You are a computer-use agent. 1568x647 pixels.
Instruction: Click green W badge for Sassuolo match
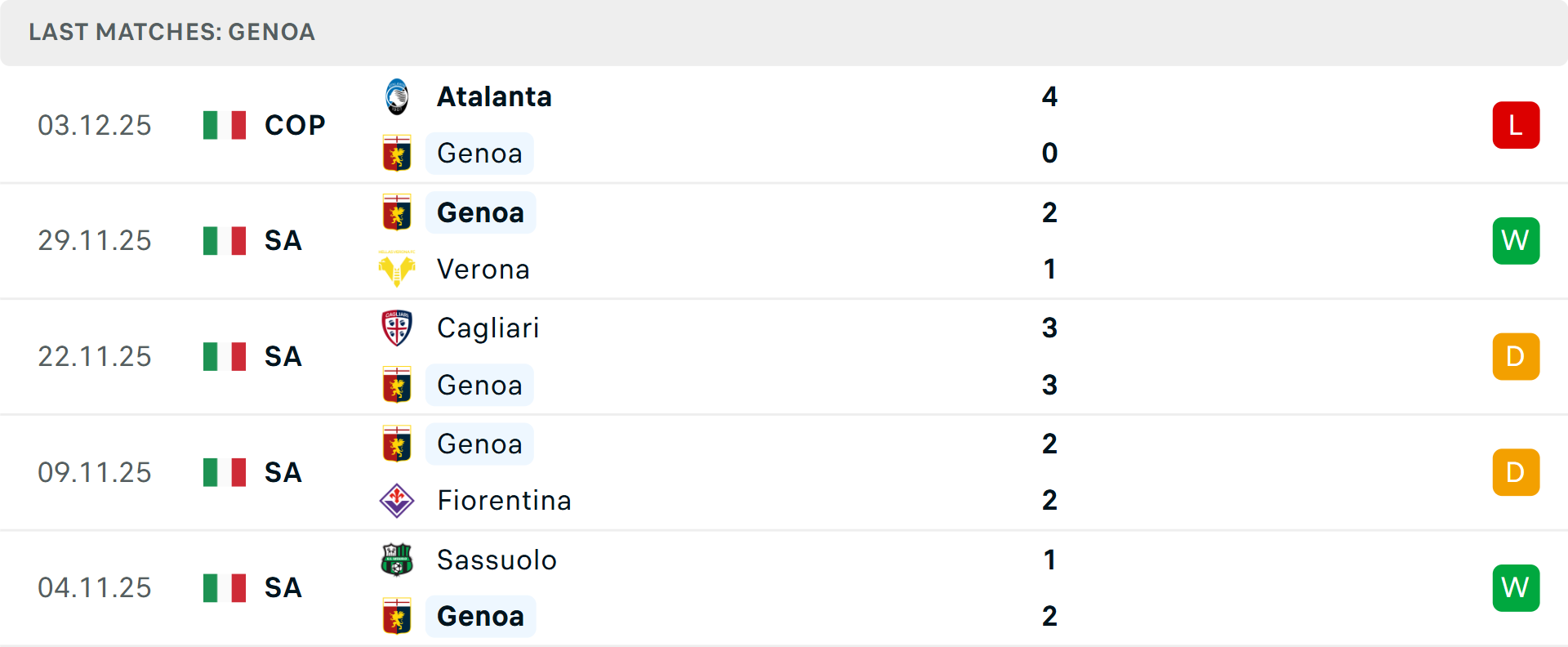1516,587
